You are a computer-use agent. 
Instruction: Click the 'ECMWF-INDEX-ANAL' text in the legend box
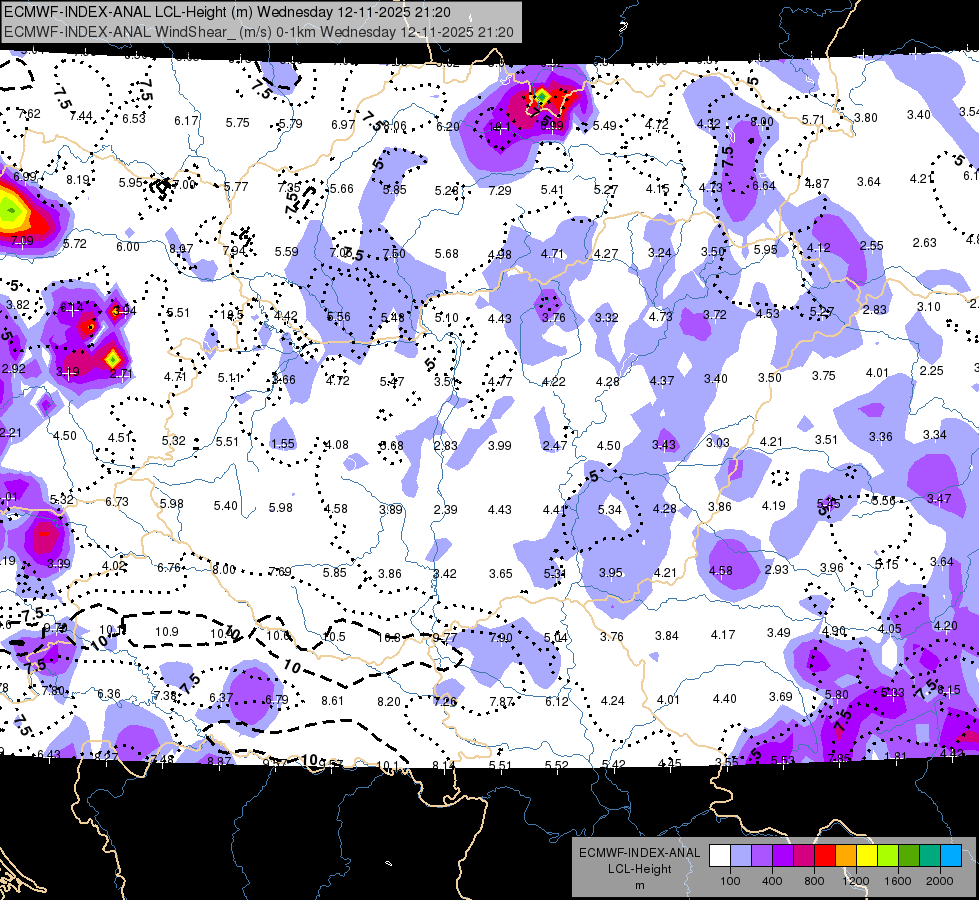(640, 853)
